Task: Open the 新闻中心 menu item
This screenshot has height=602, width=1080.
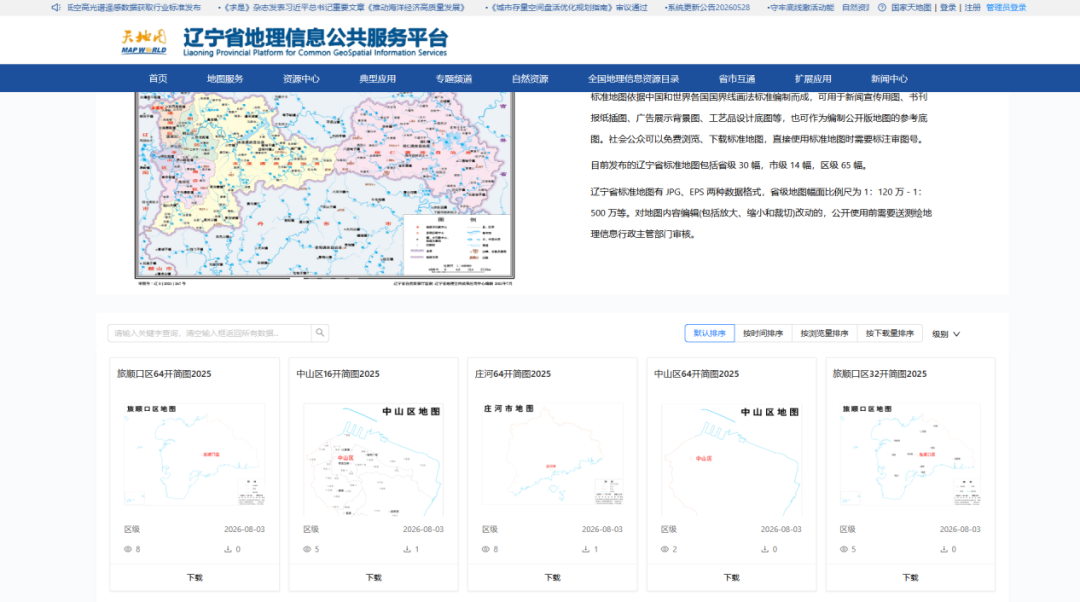Action: tap(889, 79)
